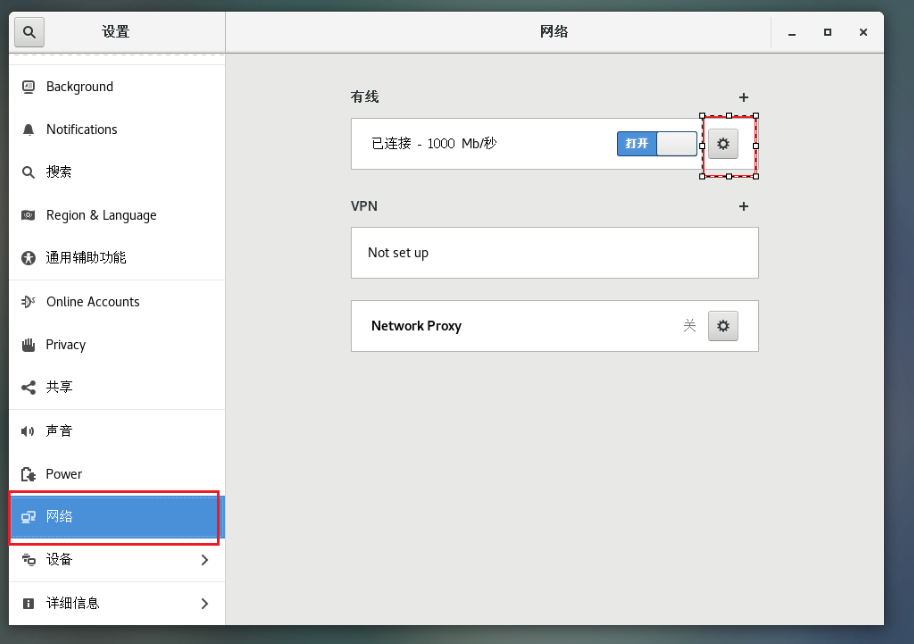Click the 设备 devices icon

[28, 559]
